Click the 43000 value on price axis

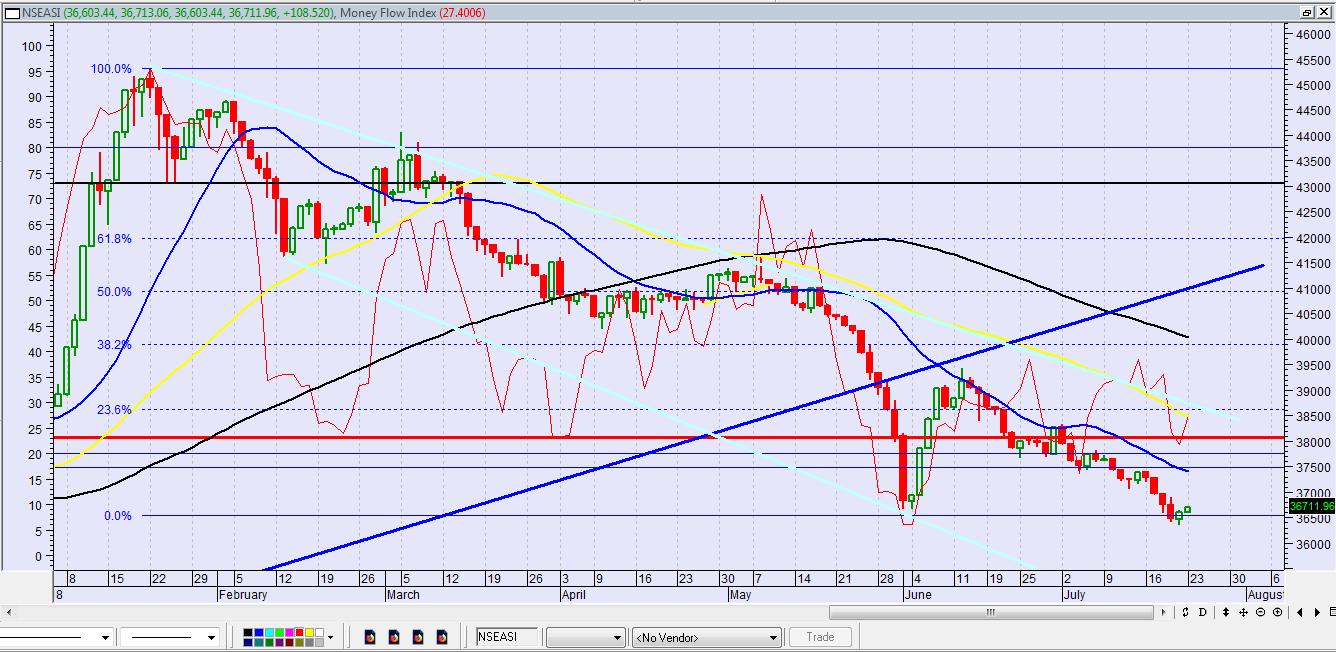pos(1312,188)
